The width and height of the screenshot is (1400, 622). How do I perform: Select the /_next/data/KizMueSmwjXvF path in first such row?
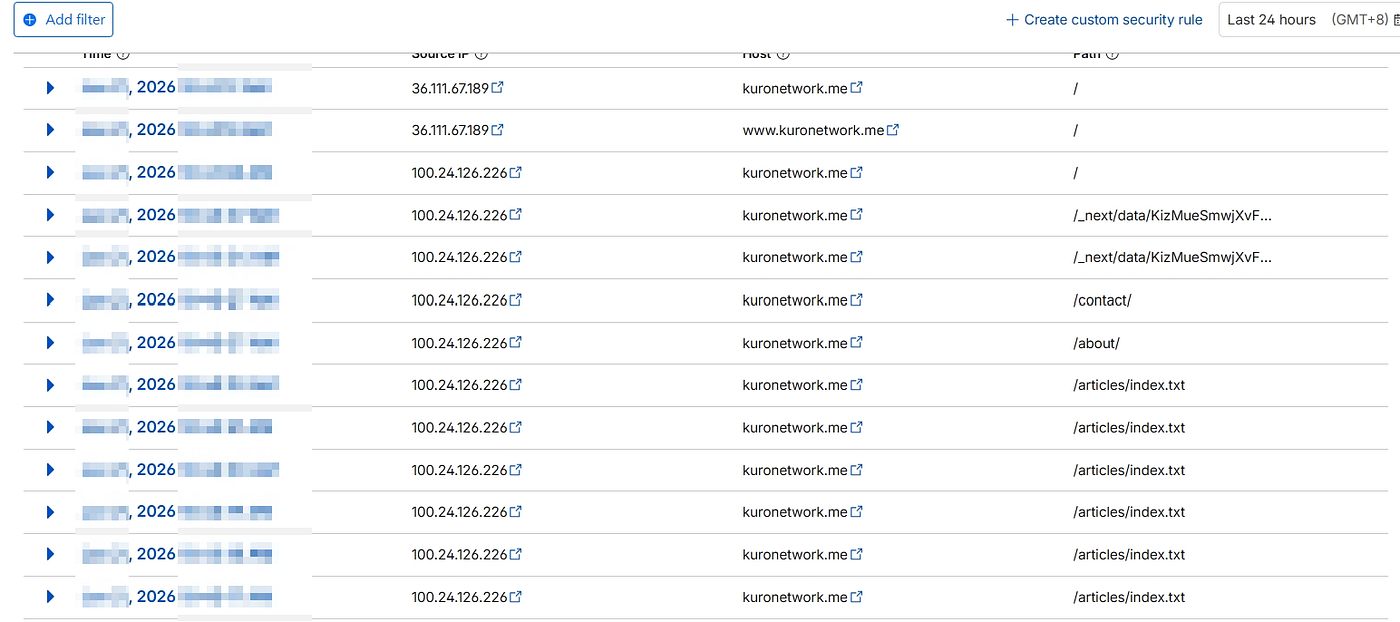(1172, 215)
